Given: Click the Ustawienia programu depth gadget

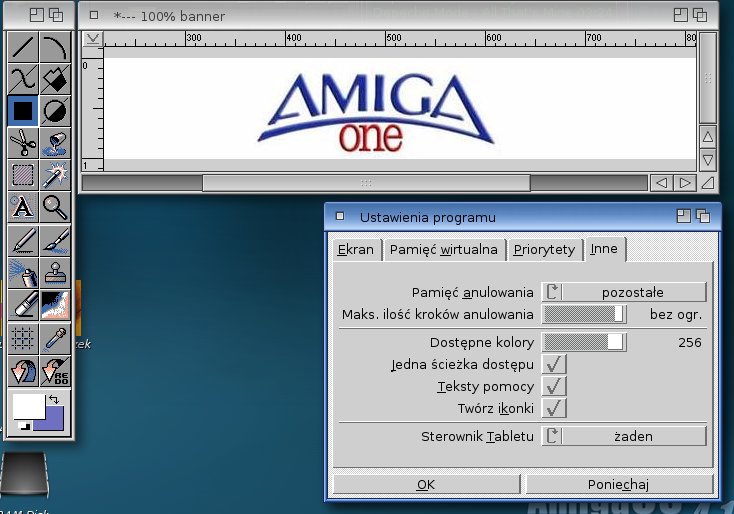Looking at the screenshot, I should [703, 216].
